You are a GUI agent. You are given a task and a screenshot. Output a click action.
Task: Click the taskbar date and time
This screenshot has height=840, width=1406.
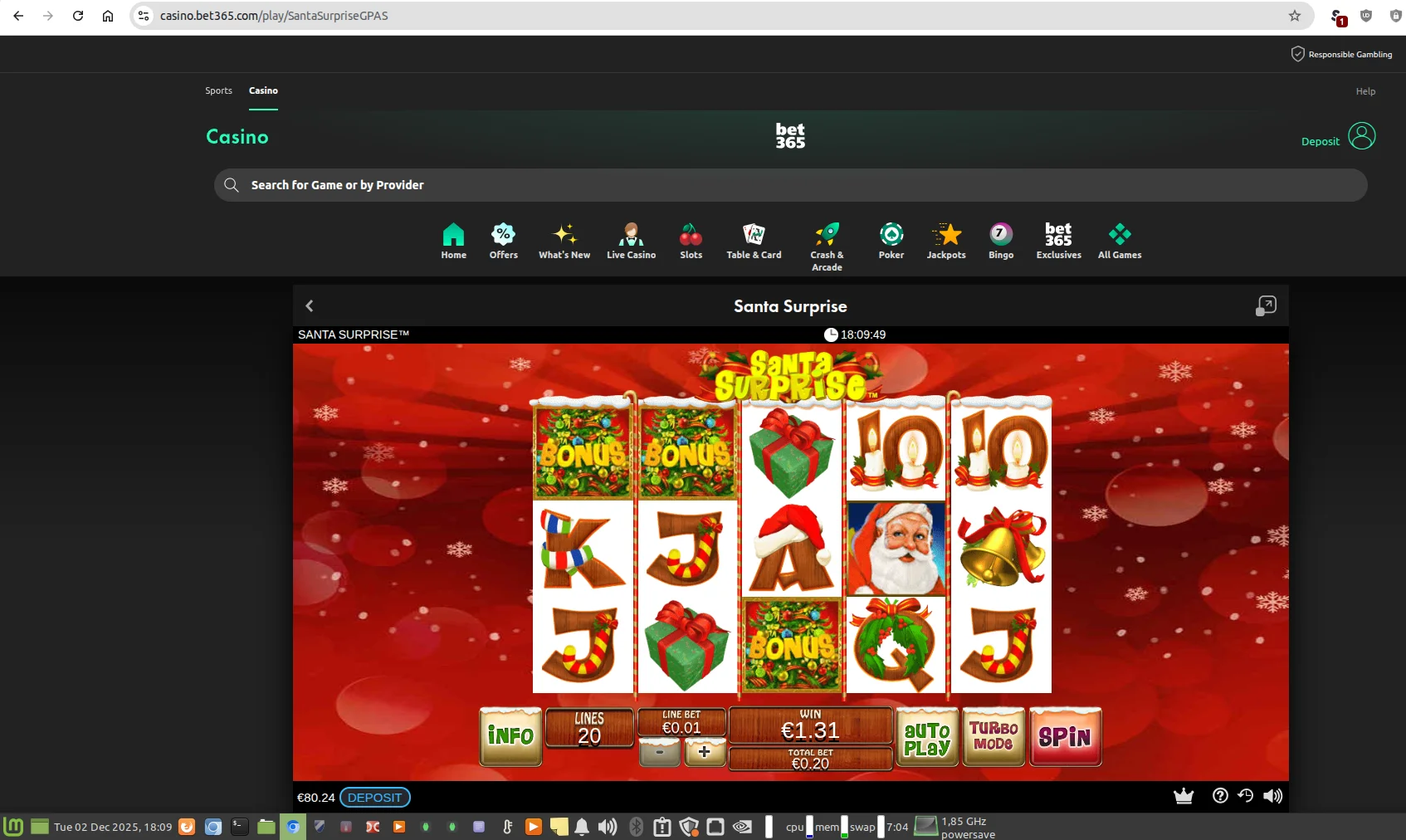click(113, 827)
